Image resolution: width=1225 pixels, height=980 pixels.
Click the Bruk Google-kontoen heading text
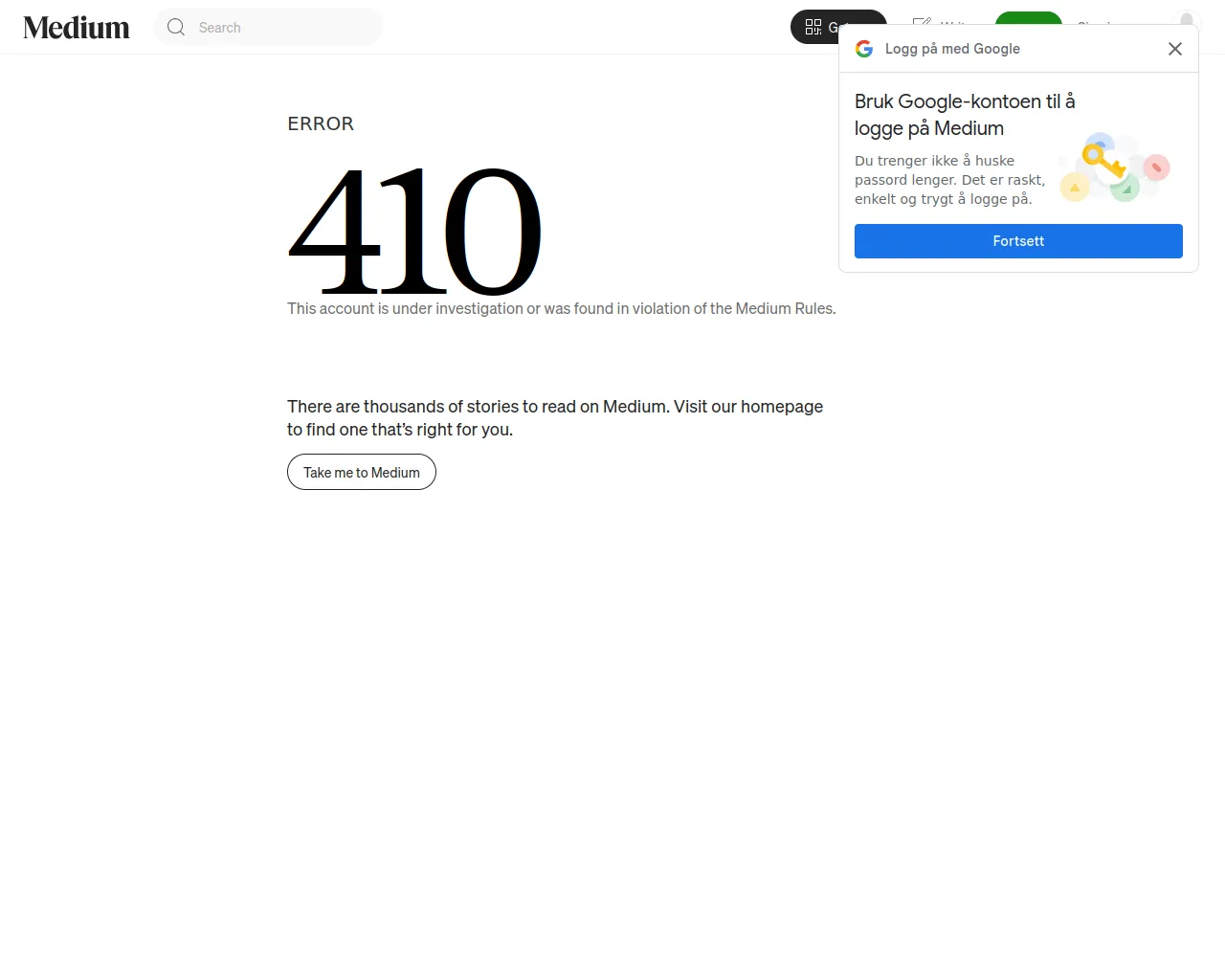pos(965,115)
